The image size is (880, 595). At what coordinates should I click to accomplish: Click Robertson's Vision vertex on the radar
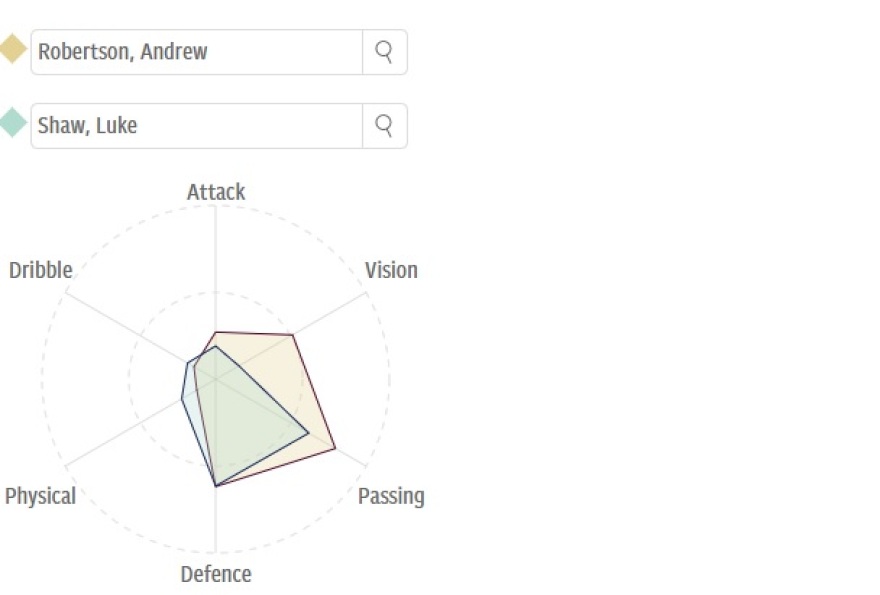click(292, 335)
